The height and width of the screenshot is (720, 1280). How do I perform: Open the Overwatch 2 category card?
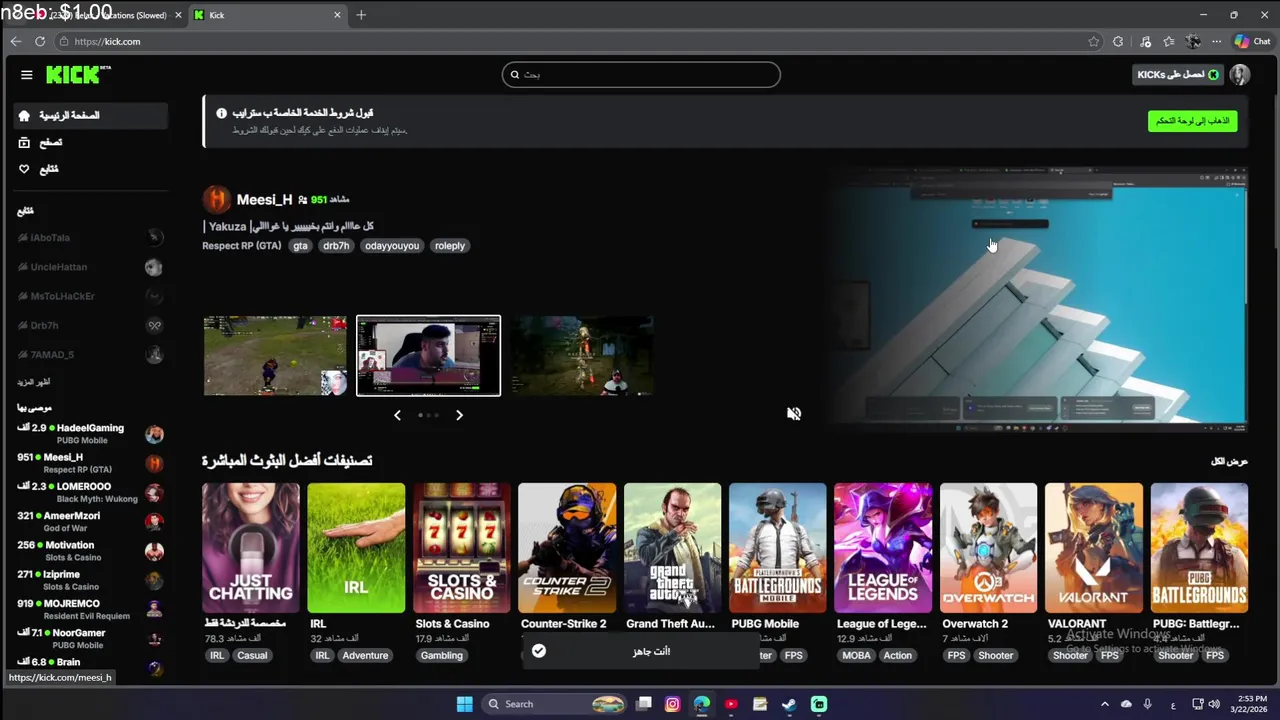click(988, 548)
